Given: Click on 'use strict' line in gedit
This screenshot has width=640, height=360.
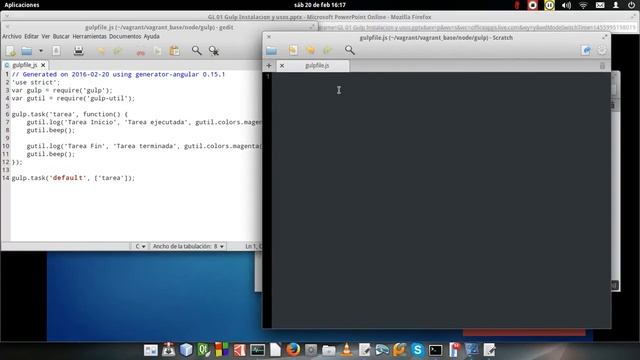Looking at the screenshot, I should [x=36, y=82].
